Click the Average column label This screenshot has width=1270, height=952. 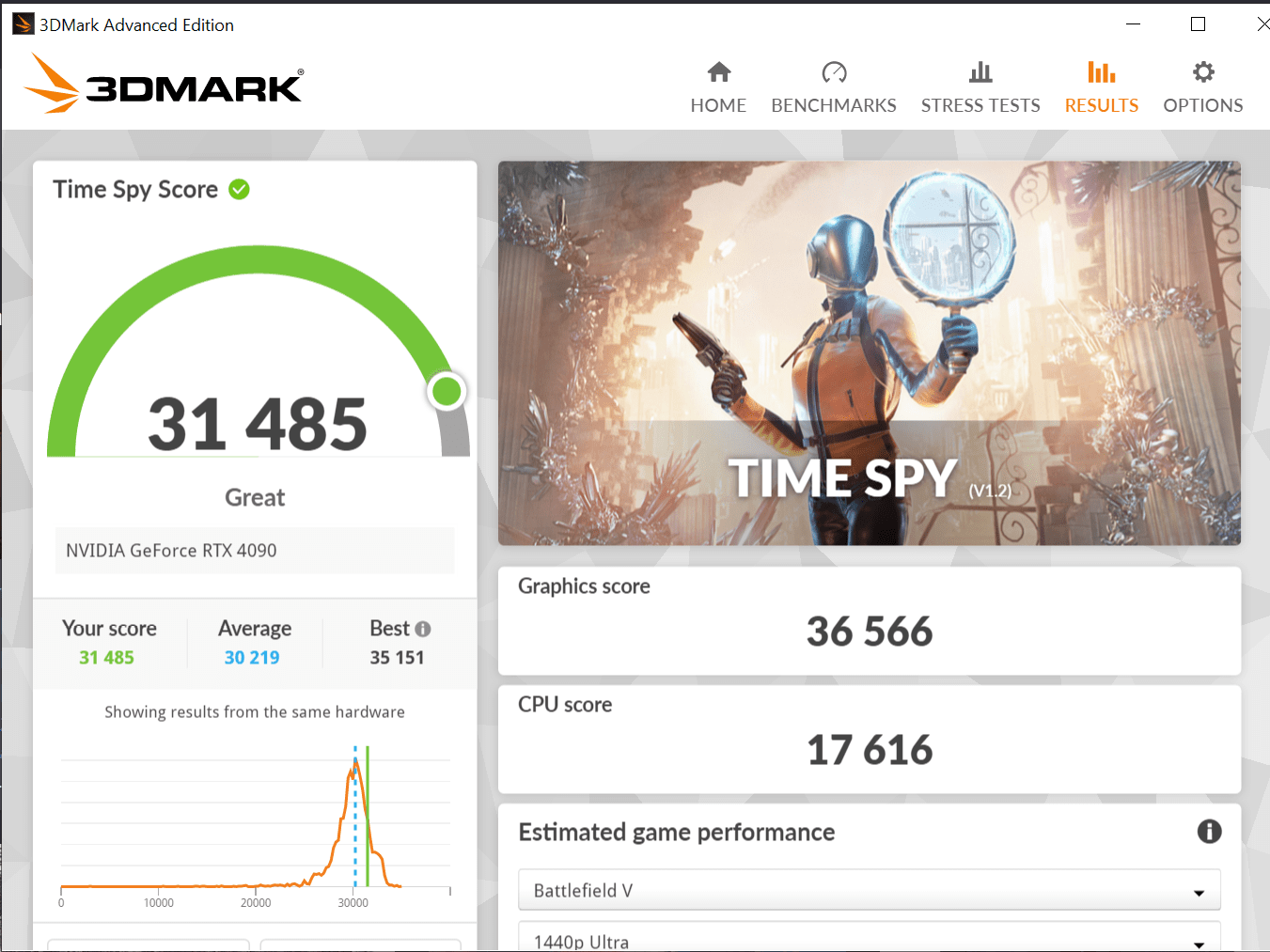pyautogui.click(x=255, y=629)
